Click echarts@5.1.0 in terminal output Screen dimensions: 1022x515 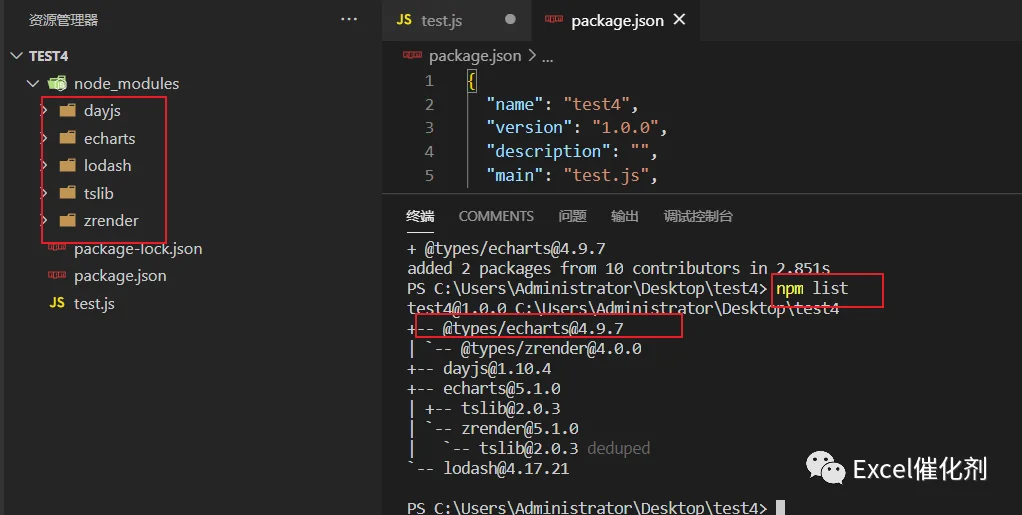[502, 389]
